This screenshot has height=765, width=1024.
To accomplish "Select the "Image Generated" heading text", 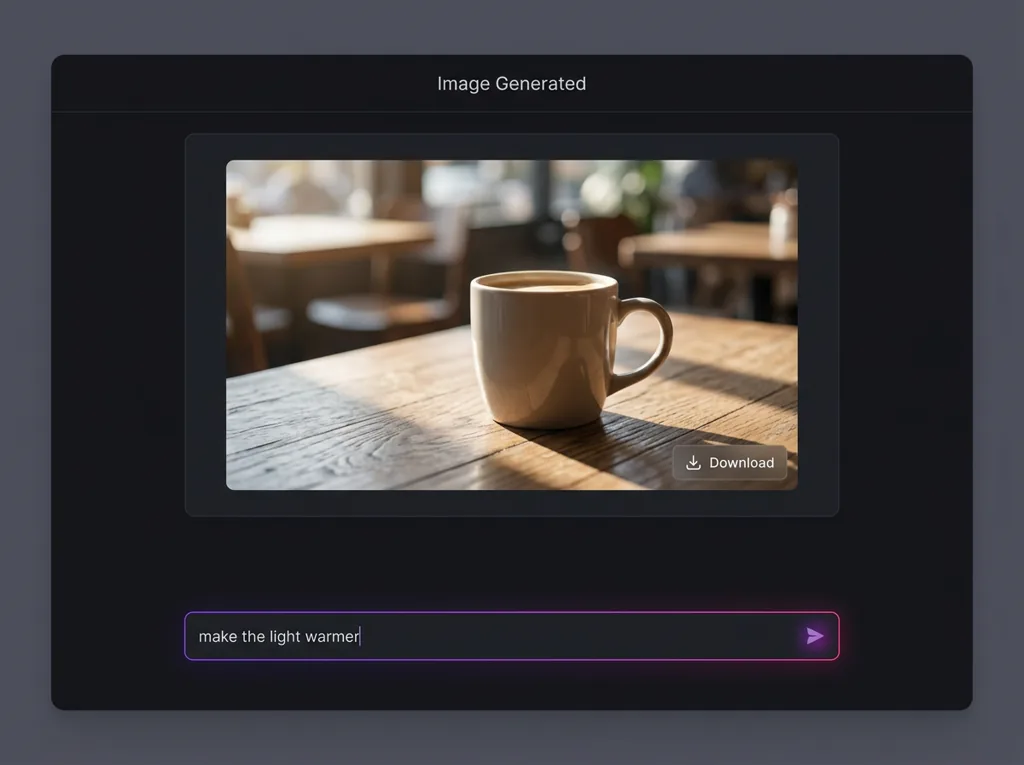I will click(x=511, y=84).
